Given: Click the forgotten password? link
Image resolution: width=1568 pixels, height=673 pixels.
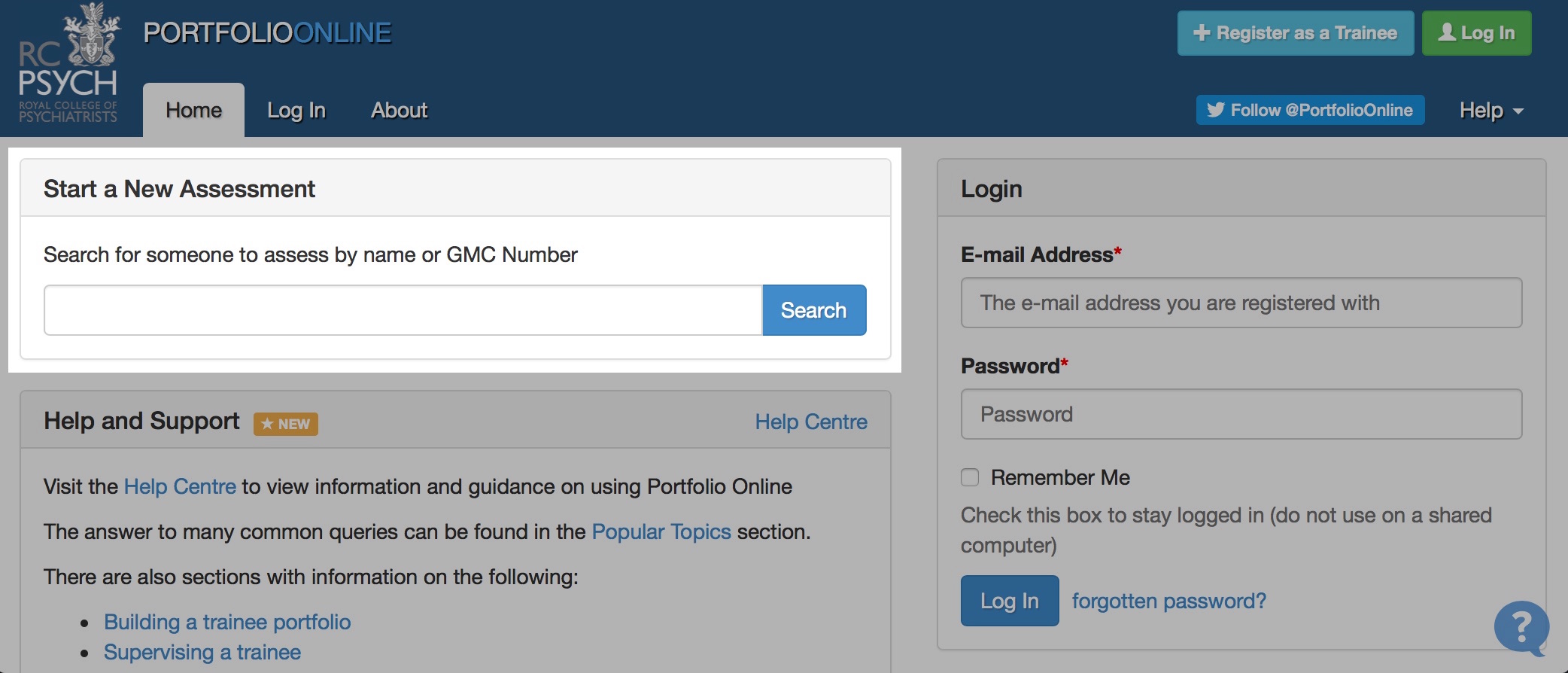Looking at the screenshot, I should (x=1168, y=601).
